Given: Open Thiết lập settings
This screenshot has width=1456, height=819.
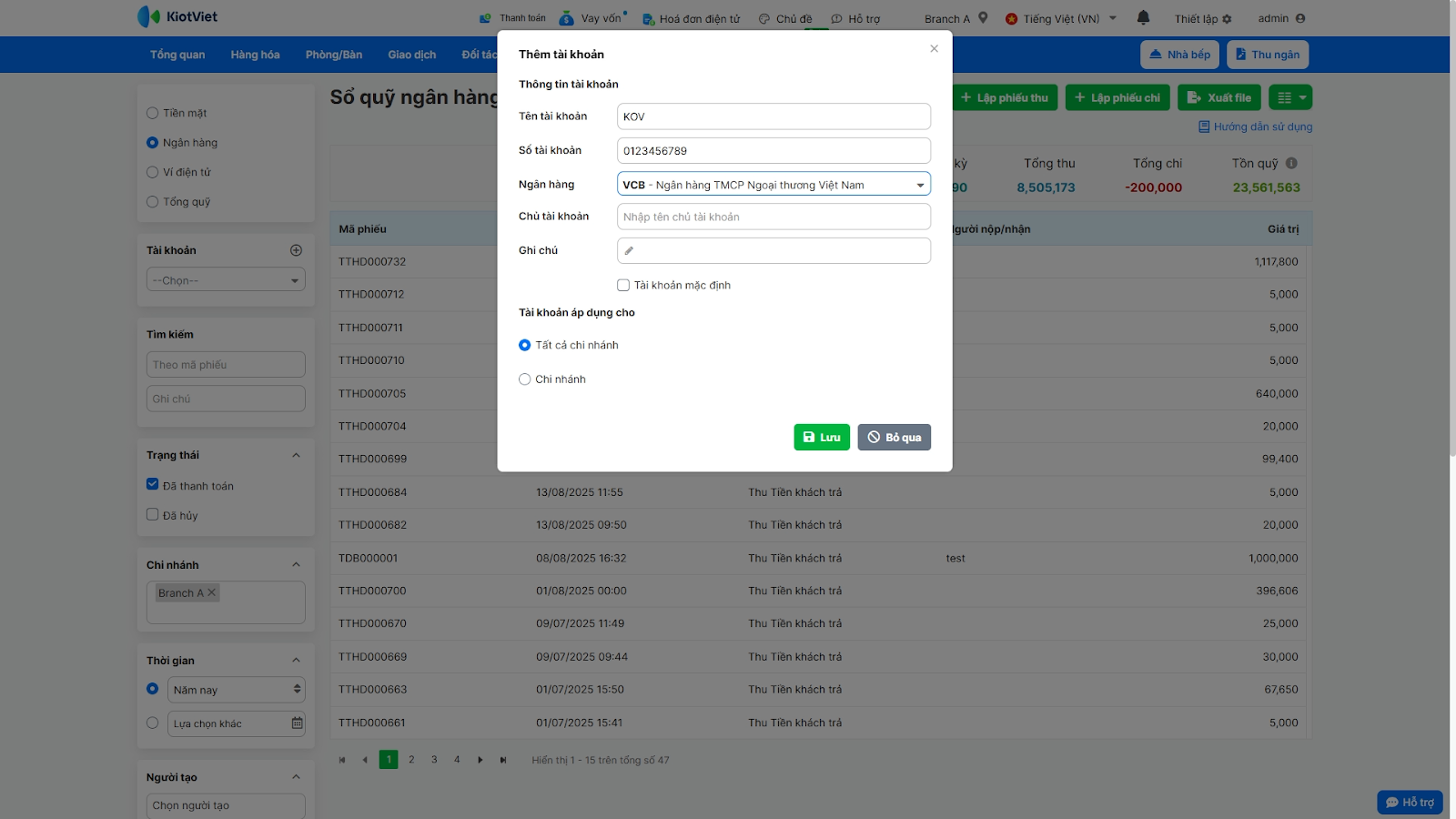Looking at the screenshot, I should 1203,18.
